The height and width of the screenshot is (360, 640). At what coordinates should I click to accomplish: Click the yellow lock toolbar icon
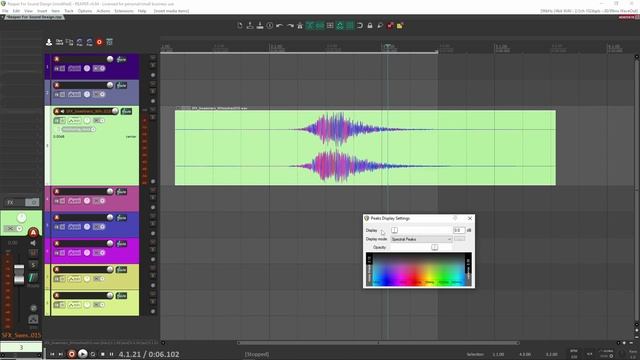coord(400,26)
